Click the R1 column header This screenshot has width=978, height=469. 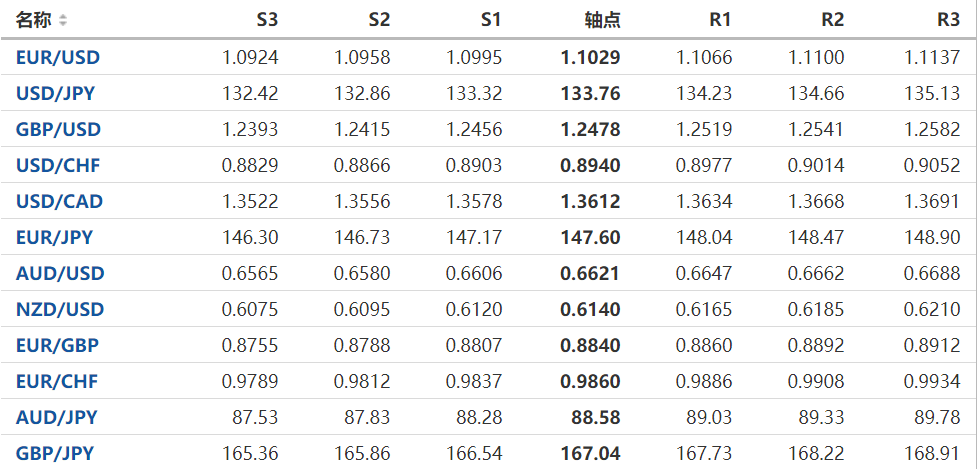[720, 20]
